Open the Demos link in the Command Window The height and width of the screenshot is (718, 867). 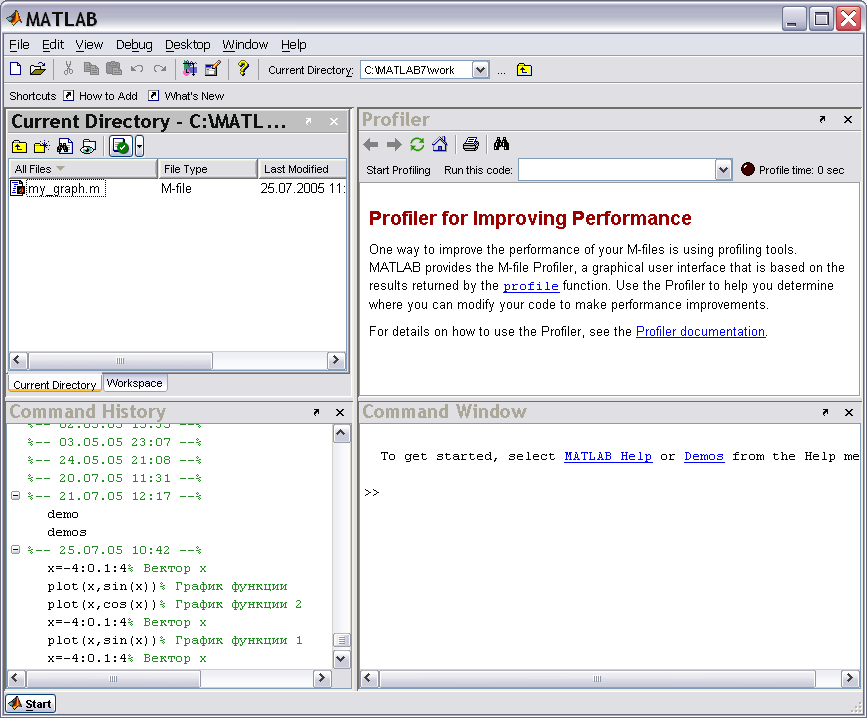click(x=704, y=457)
